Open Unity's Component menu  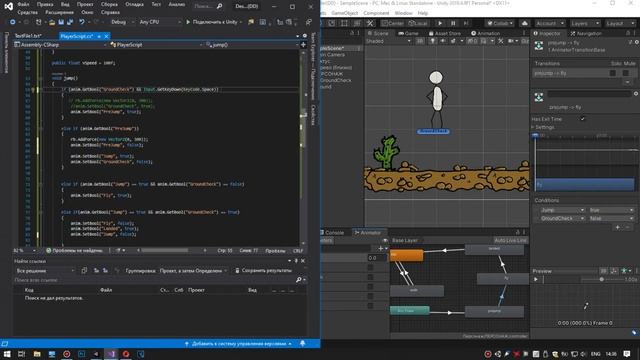[x=376, y=13]
